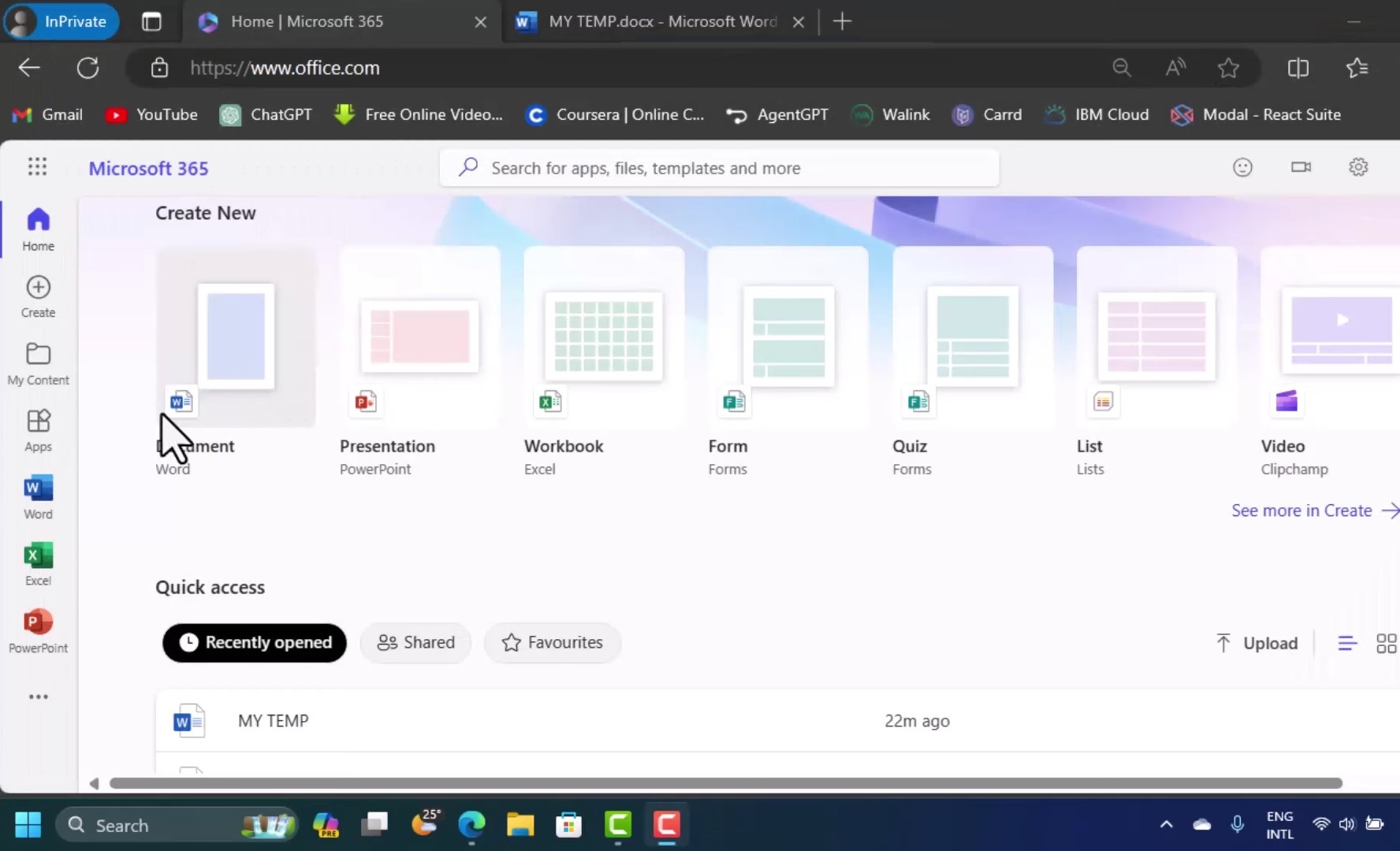Click the taskbar Search box

tap(177, 825)
